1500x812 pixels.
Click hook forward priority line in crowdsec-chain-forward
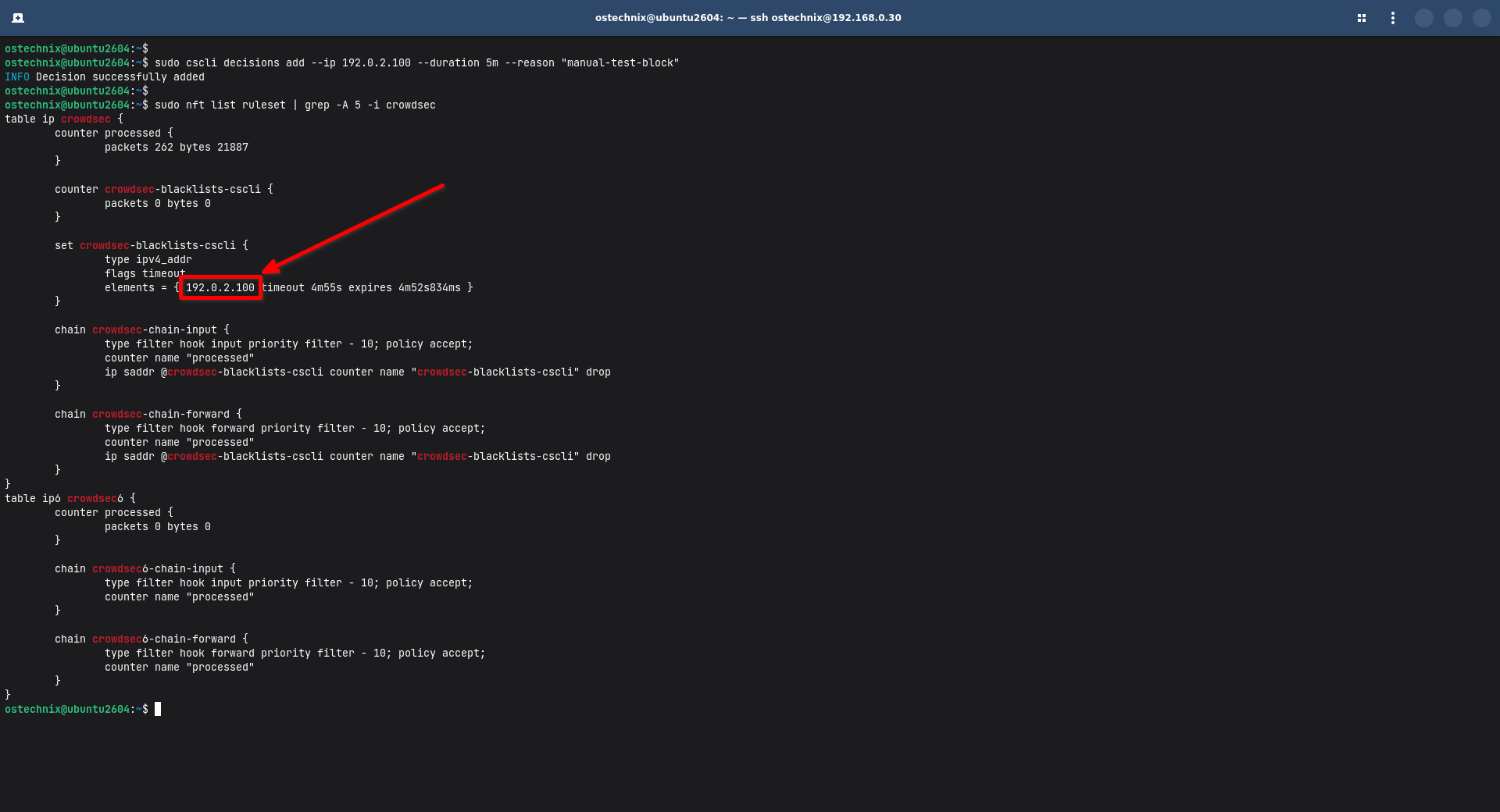coord(295,429)
